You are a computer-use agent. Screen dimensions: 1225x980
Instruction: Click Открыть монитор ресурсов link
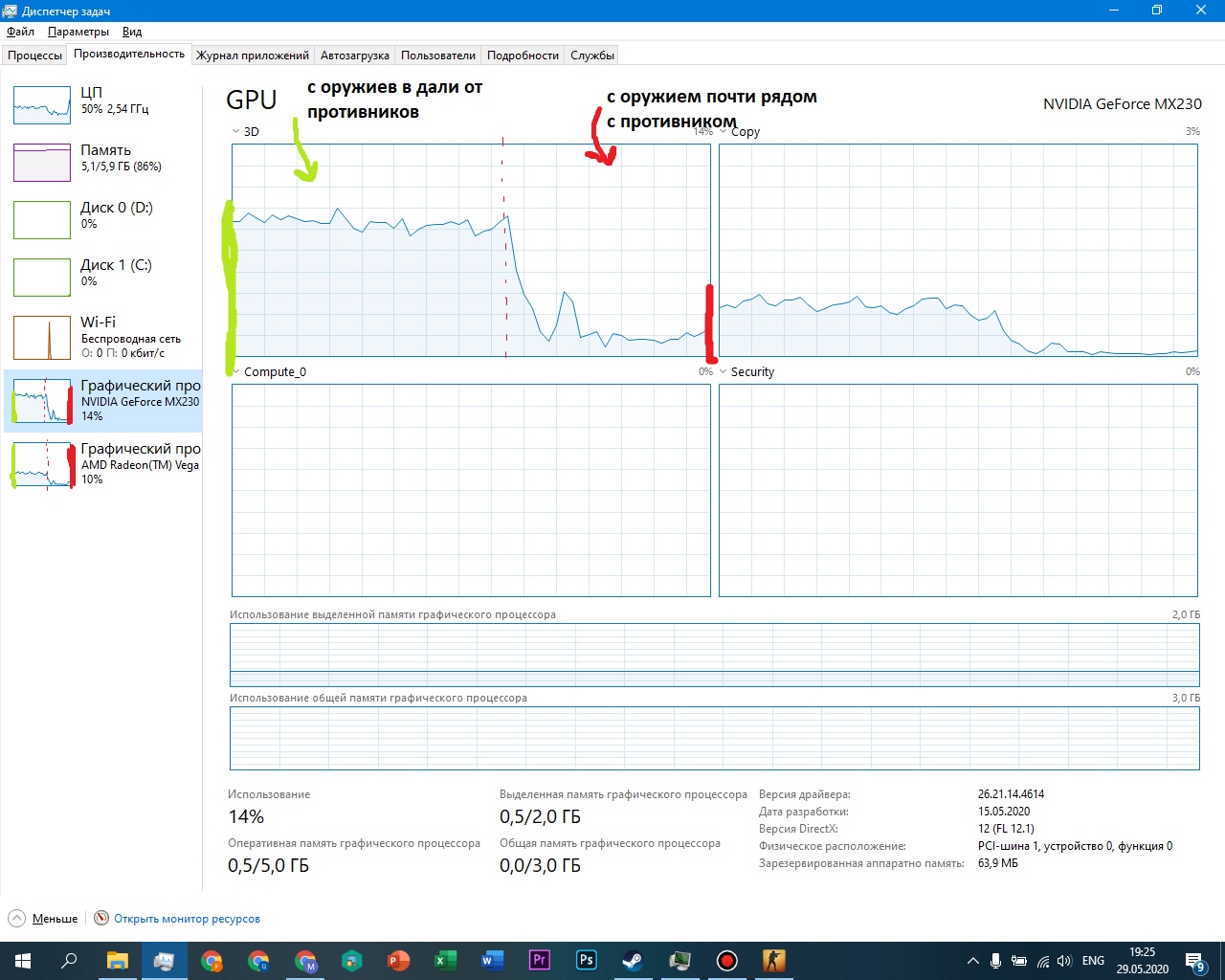point(187,919)
